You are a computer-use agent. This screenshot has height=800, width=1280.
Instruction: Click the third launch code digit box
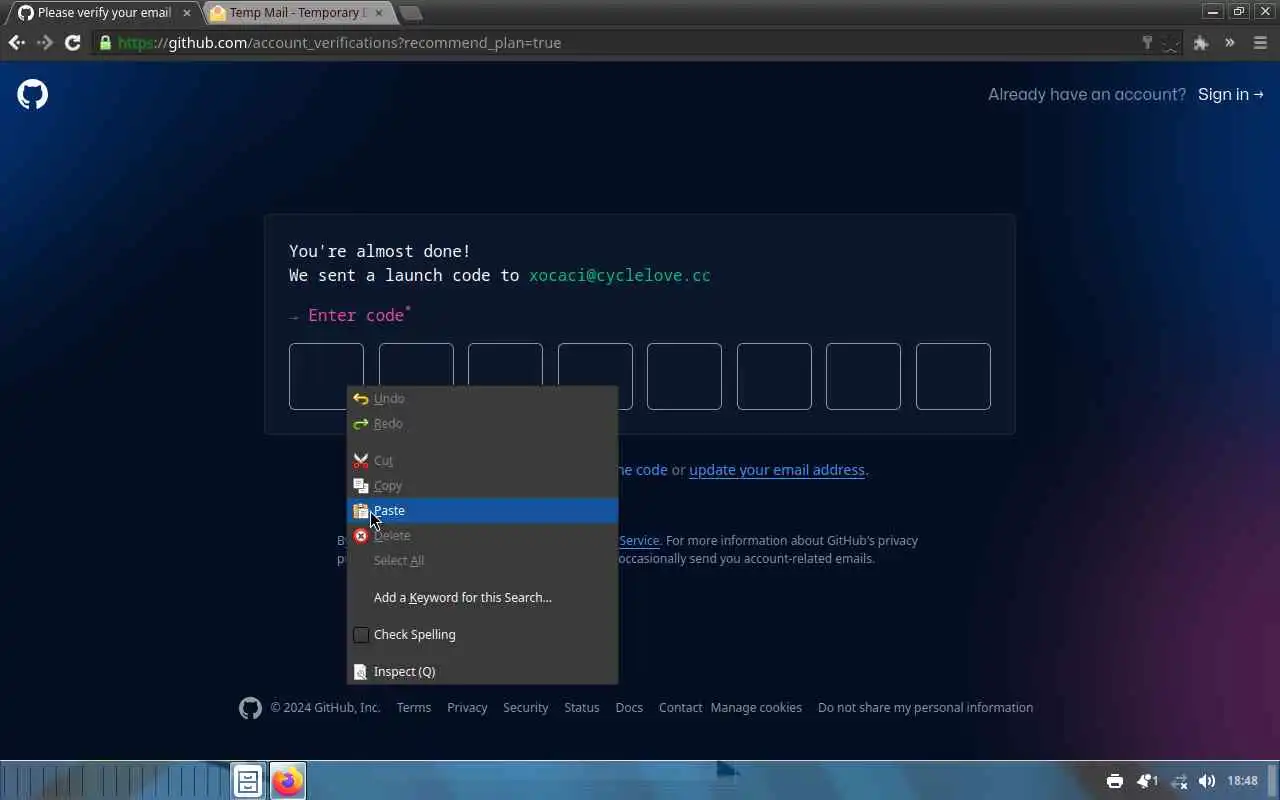[x=505, y=364]
